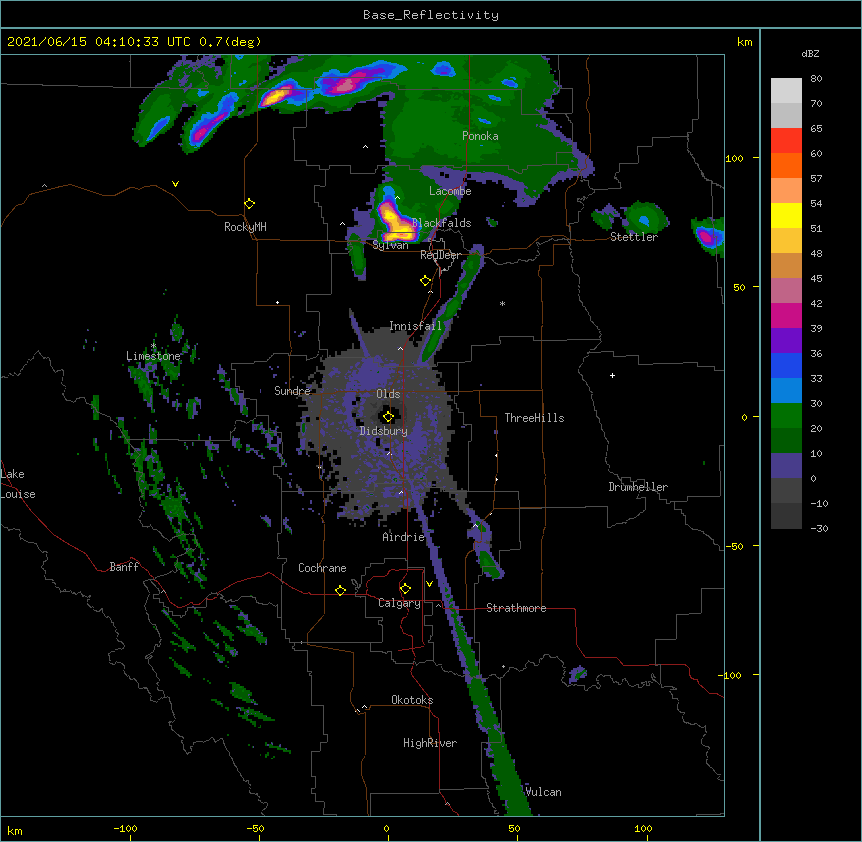Click the storm cell right of Stettler label
Screen dimensions: 862x842
(709, 237)
